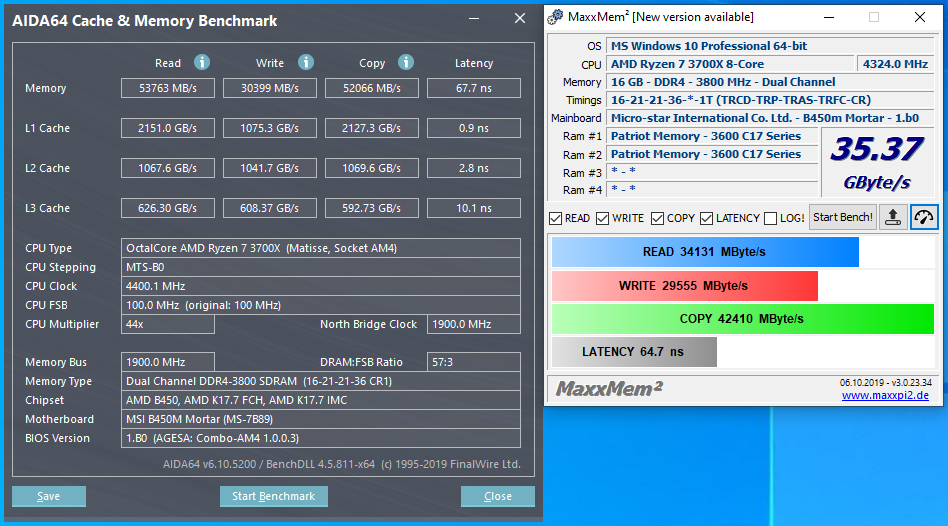The width and height of the screenshot is (948, 526).
Task: Select Memory Write value 30399 MB/s
Action: [x=270, y=88]
